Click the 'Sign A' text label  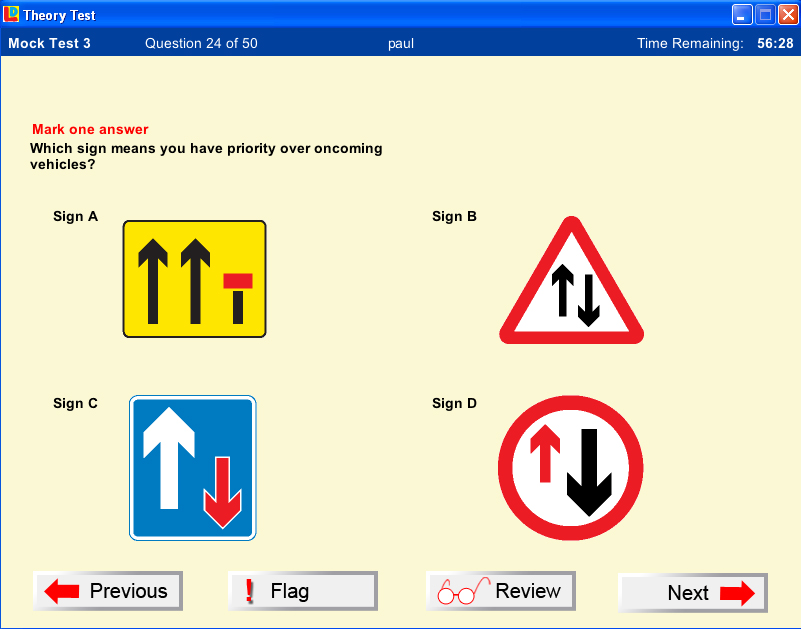[x=75, y=216]
